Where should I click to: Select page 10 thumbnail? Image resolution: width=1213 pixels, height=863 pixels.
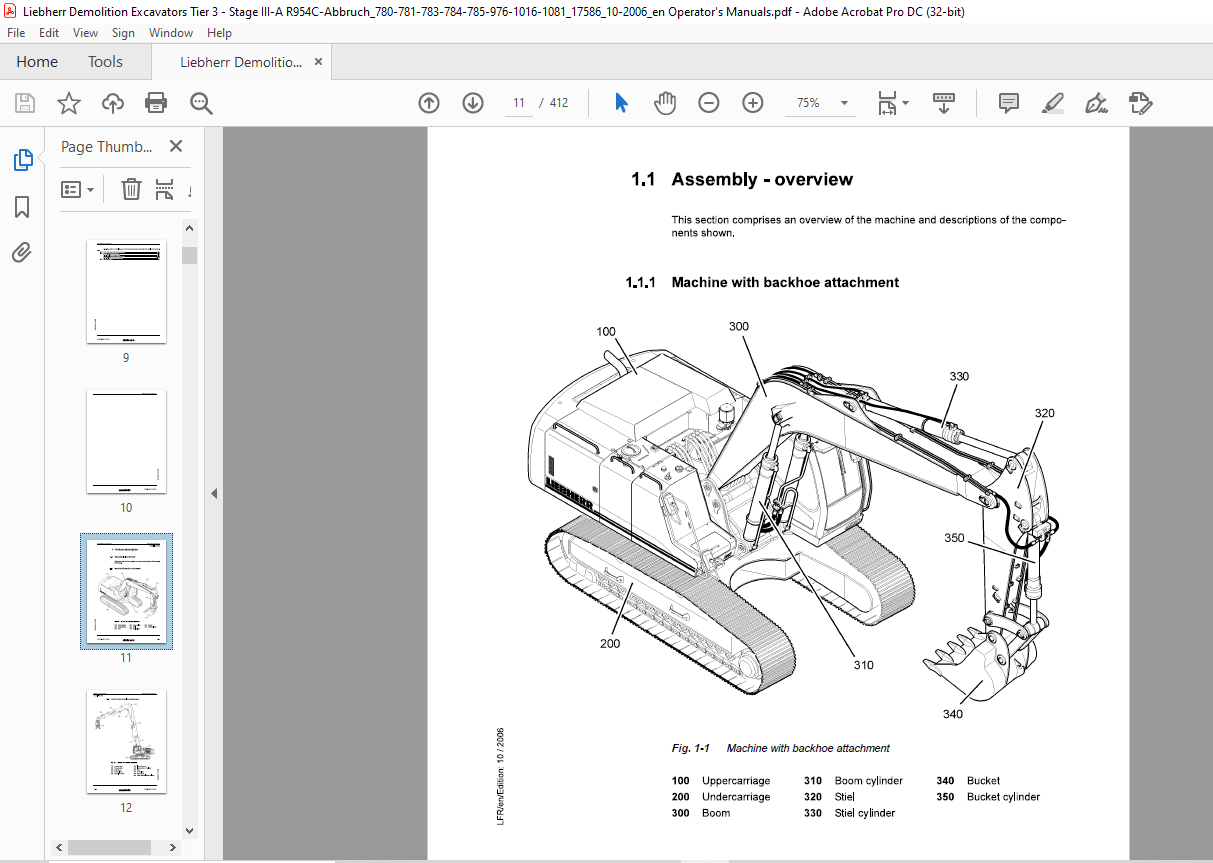coord(126,441)
